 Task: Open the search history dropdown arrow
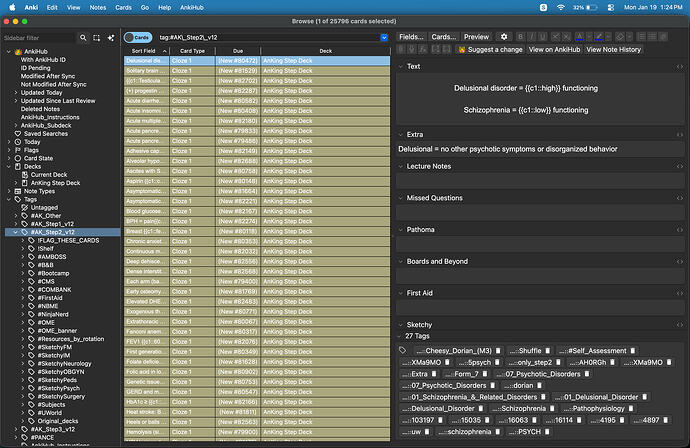[x=384, y=37]
